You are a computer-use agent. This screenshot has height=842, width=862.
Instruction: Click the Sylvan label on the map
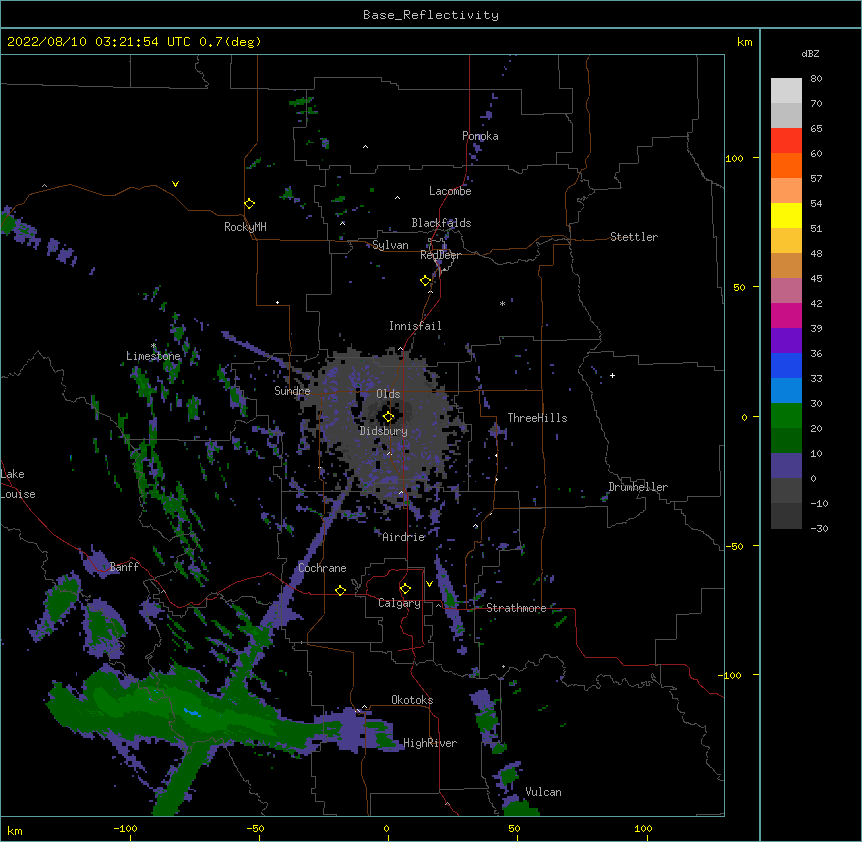tap(390, 245)
